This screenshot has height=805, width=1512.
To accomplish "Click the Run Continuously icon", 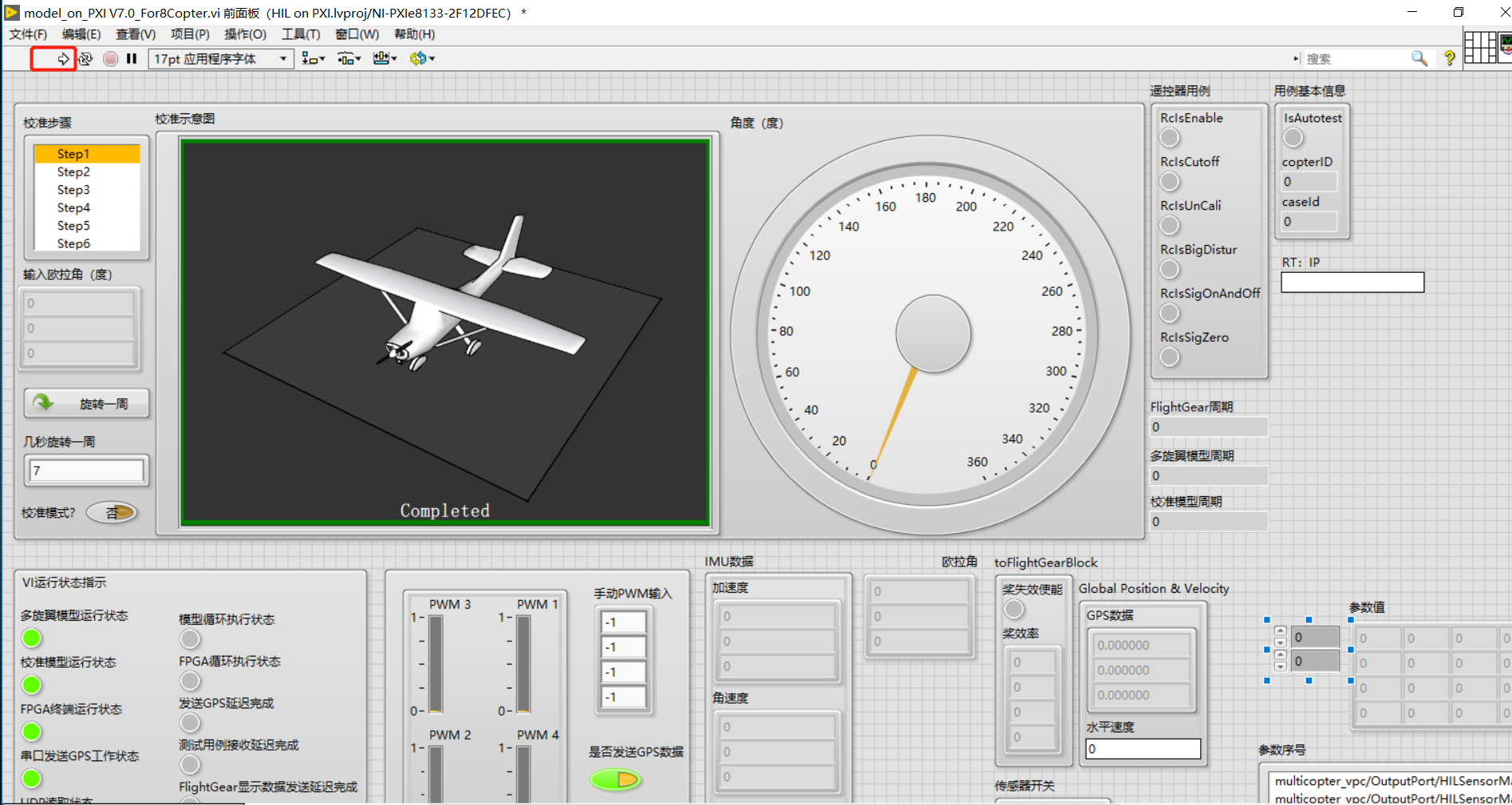I will [85, 58].
